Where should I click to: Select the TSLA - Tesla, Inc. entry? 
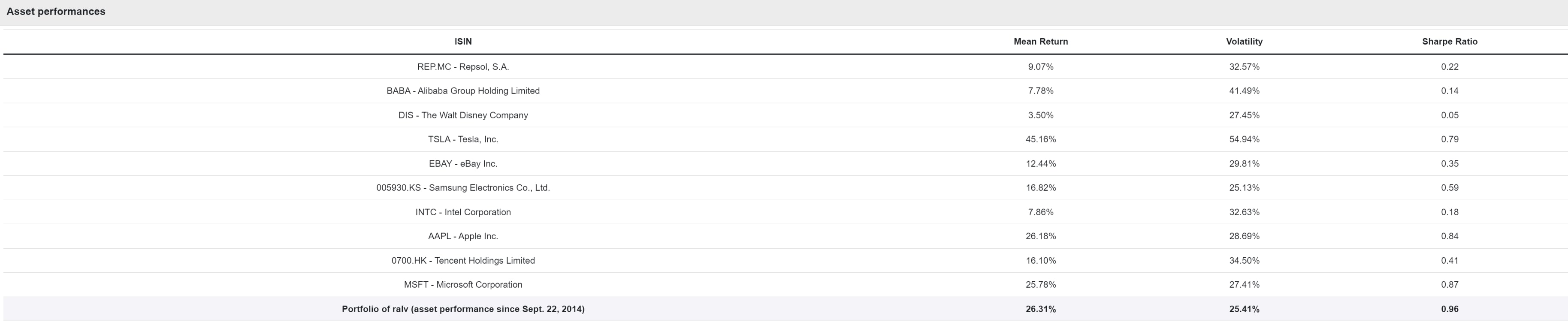785,139
